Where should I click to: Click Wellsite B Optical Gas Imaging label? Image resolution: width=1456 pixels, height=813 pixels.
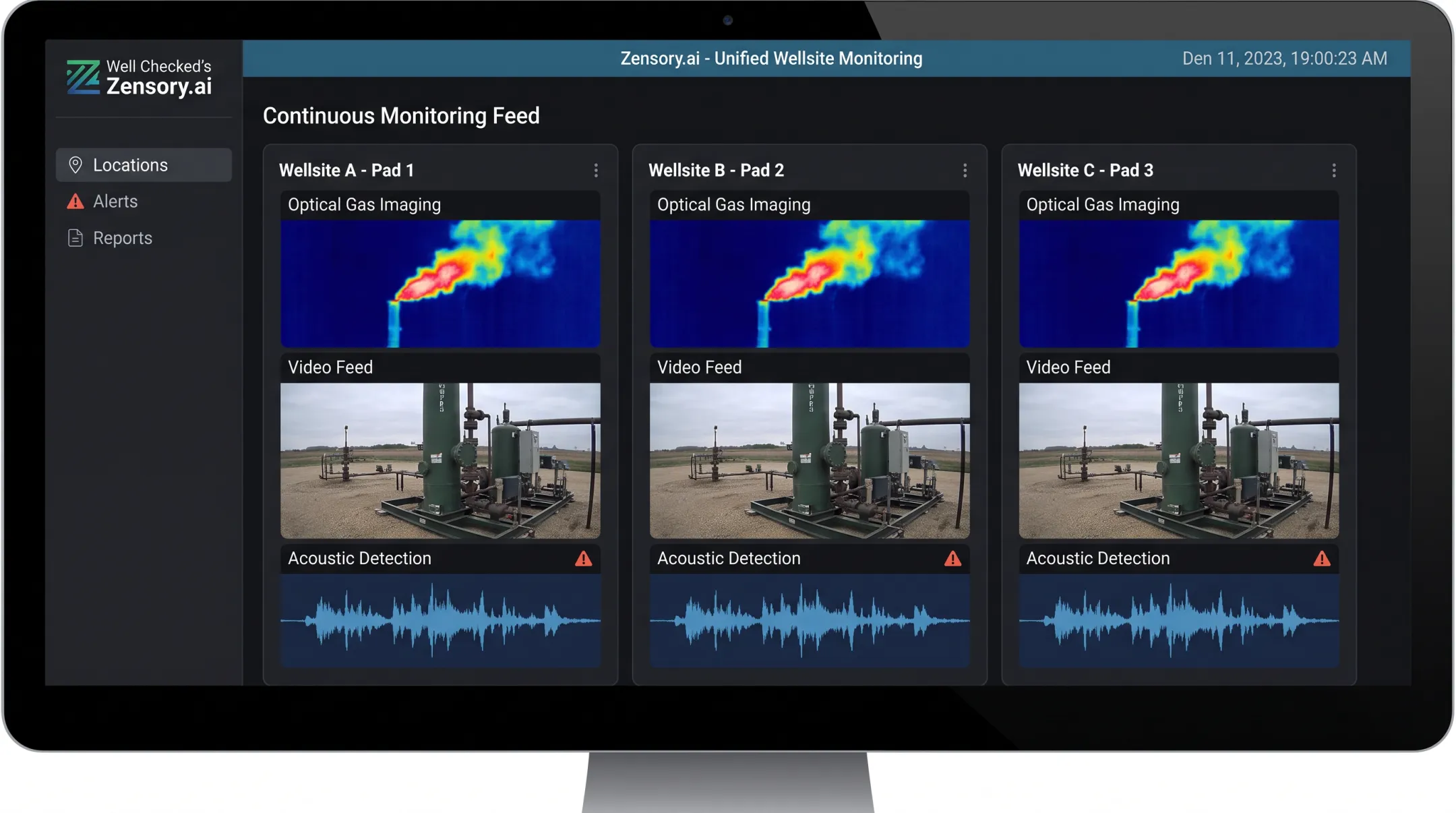[733, 205]
